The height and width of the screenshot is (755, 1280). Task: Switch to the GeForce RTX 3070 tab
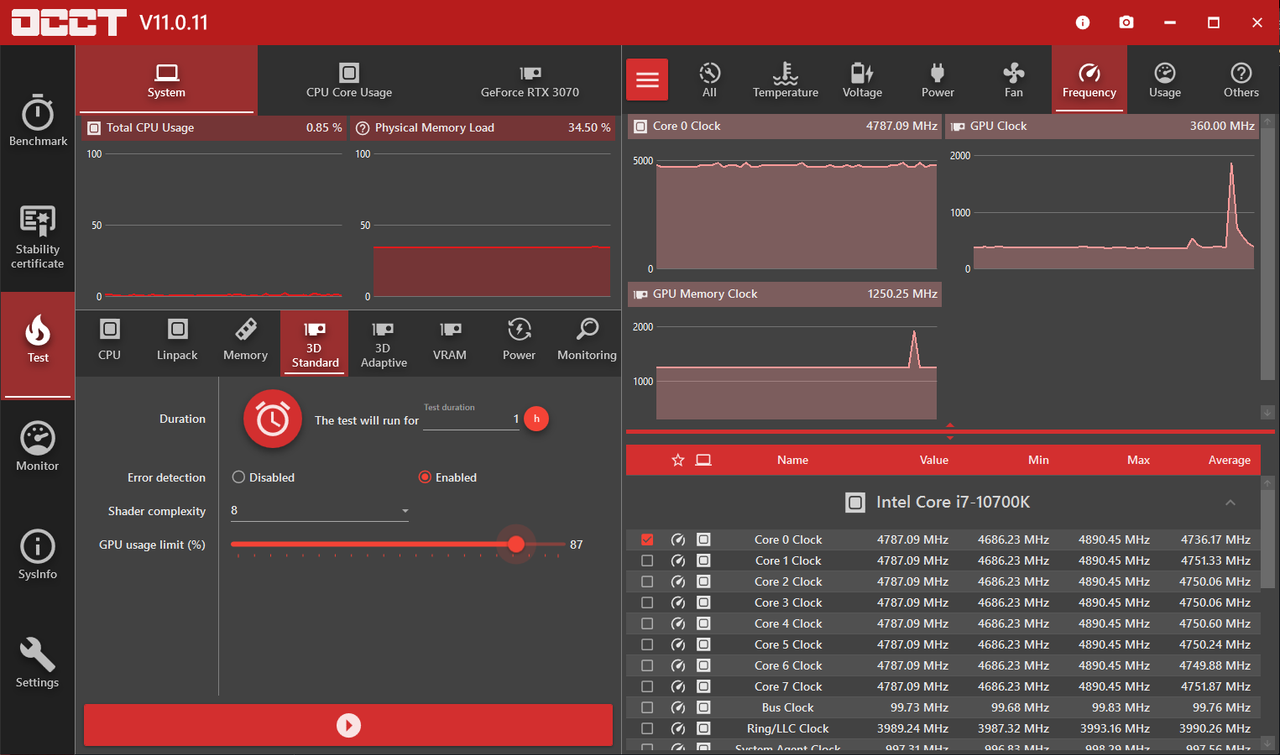click(530, 80)
